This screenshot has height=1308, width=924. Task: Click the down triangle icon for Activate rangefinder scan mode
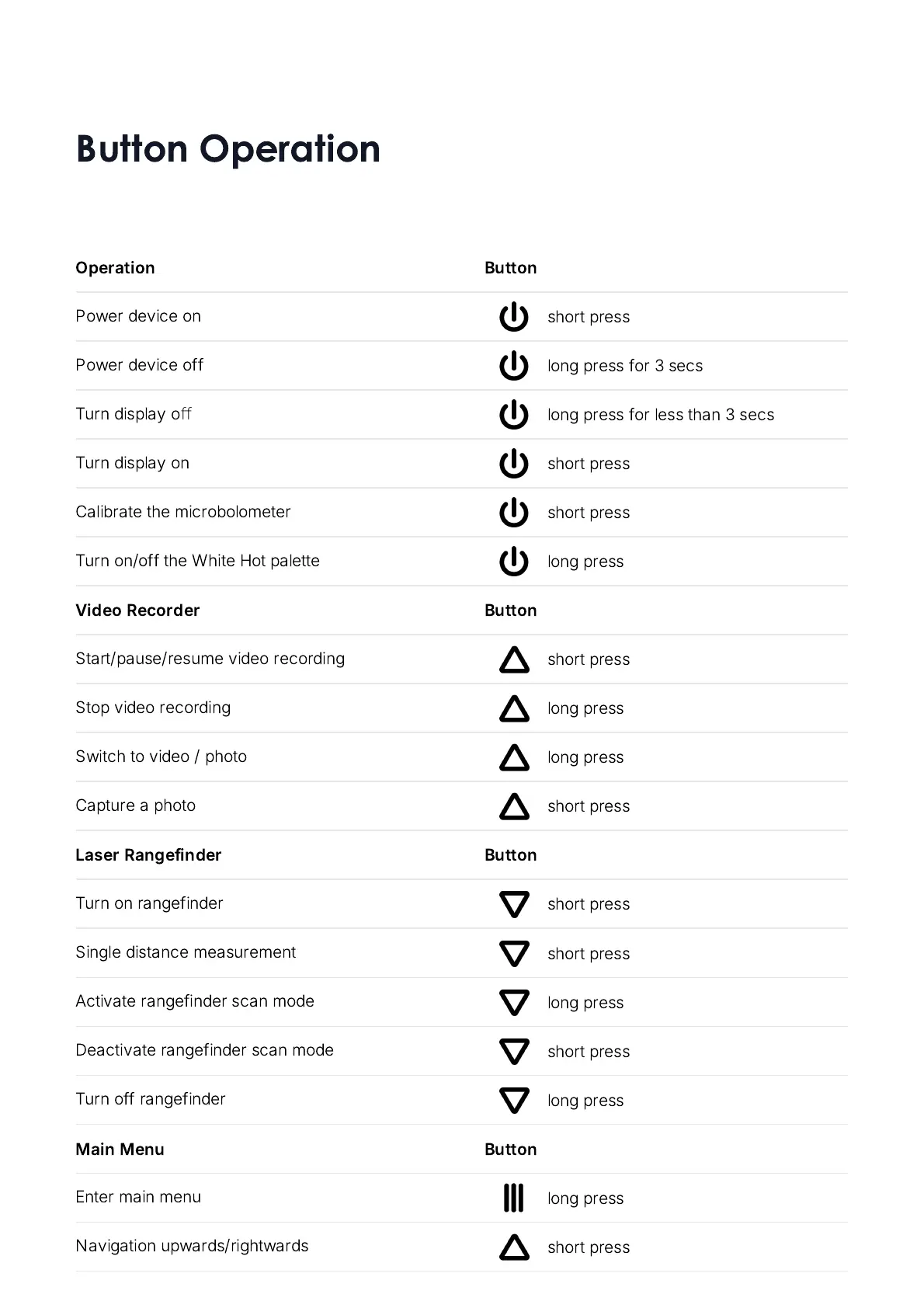pos(514,1002)
